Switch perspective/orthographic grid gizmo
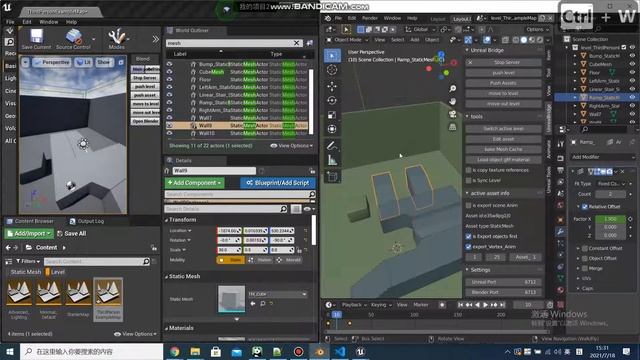Image resolution: width=640 pixels, height=360 pixels. (453, 127)
